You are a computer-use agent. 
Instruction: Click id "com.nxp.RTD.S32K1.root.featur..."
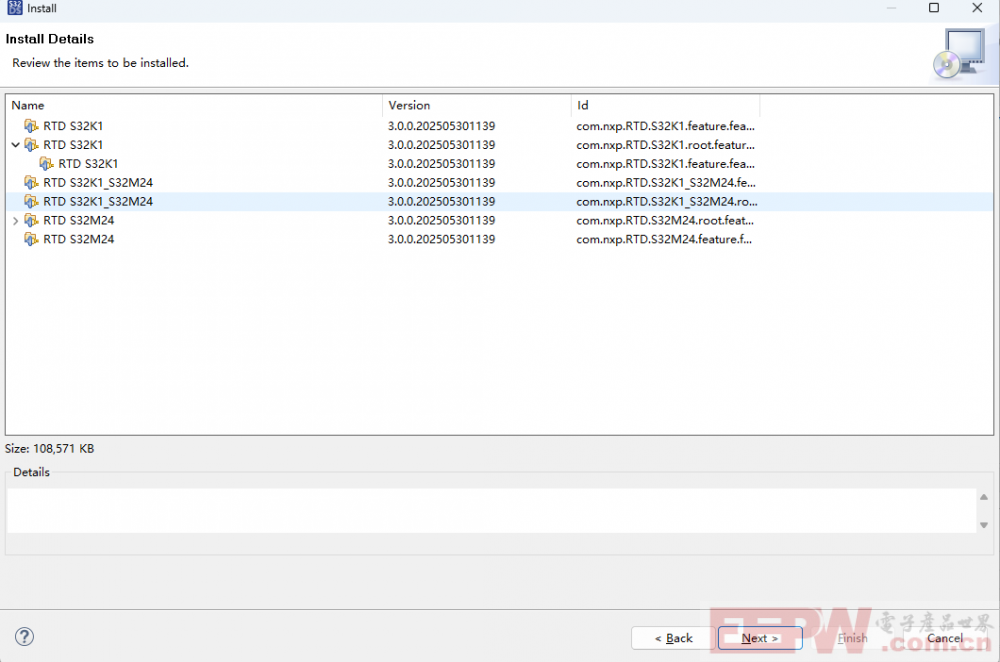click(666, 145)
